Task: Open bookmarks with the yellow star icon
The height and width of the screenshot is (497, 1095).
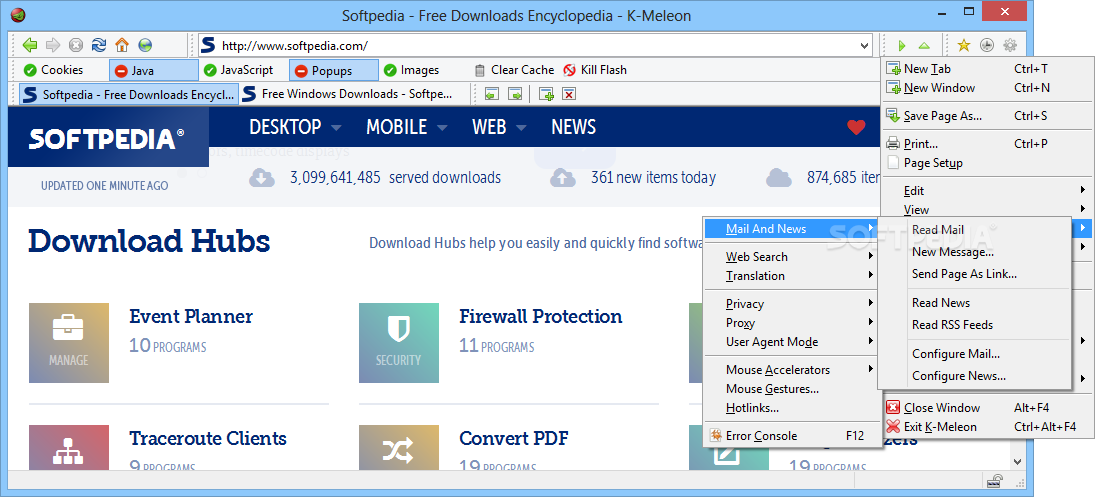Action: click(x=964, y=45)
